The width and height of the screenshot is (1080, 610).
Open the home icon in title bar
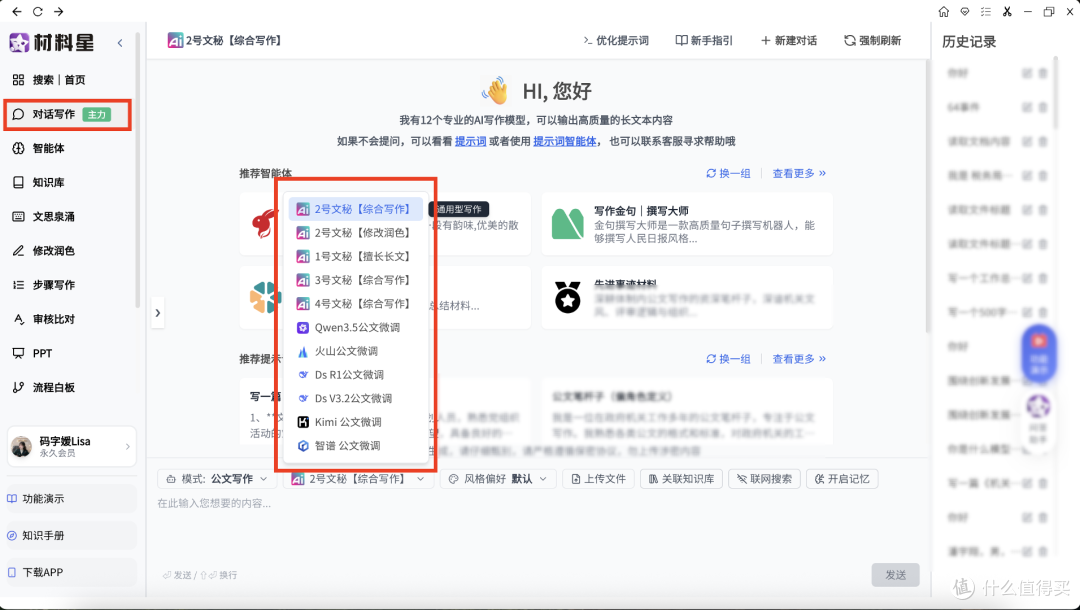tap(944, 12)
